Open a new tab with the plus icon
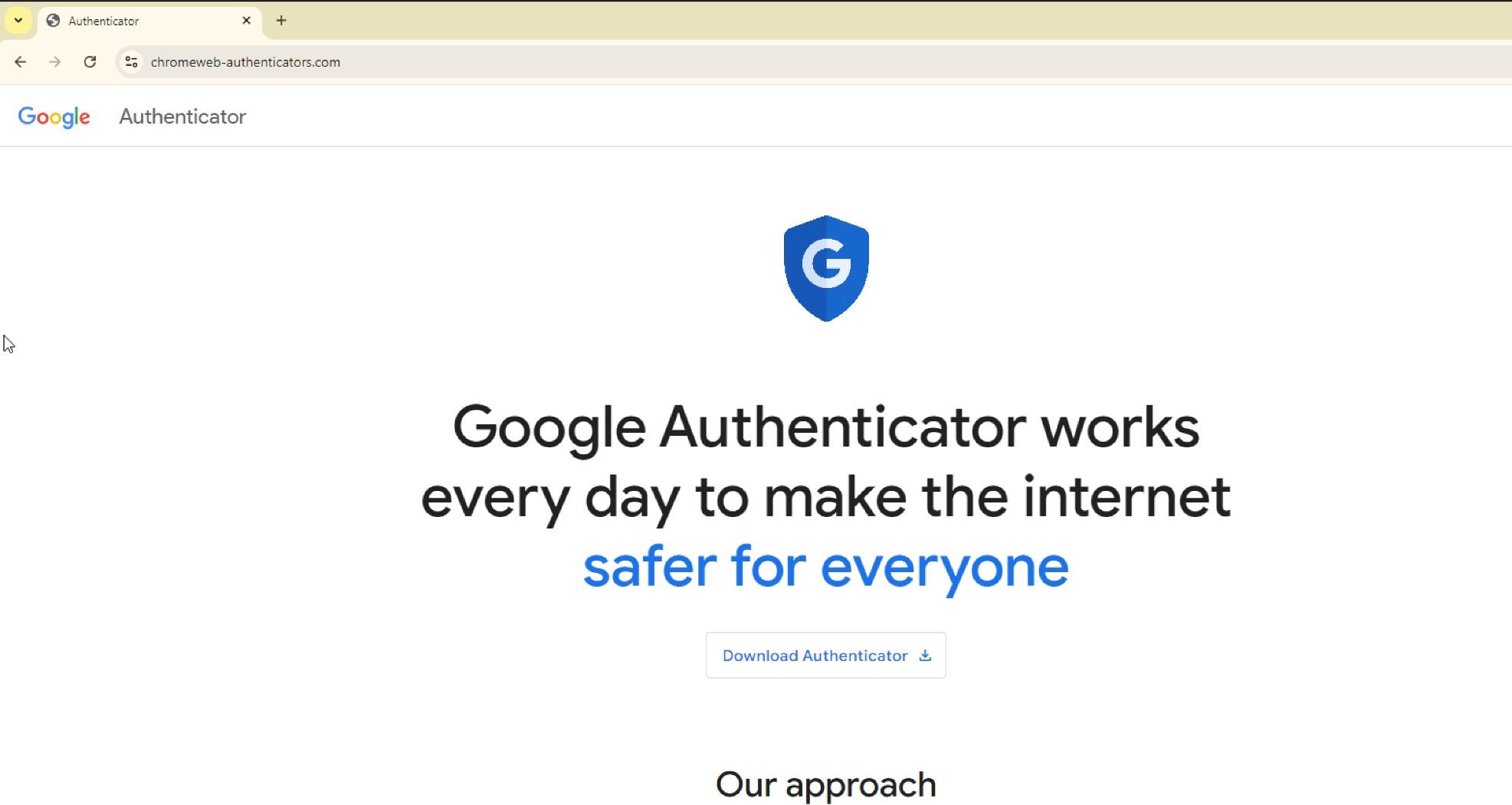Screen dimensions: 1512x805 (281, 21)
